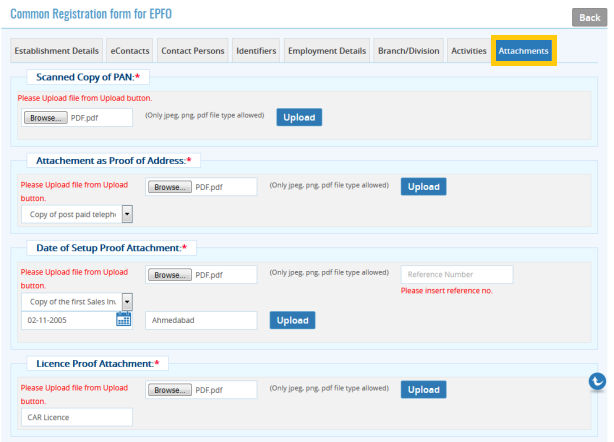Image resolution: width=614 pixels, height=442 pixels.
Task: Upload the proof of address attachment
Action: pos(423,187)
